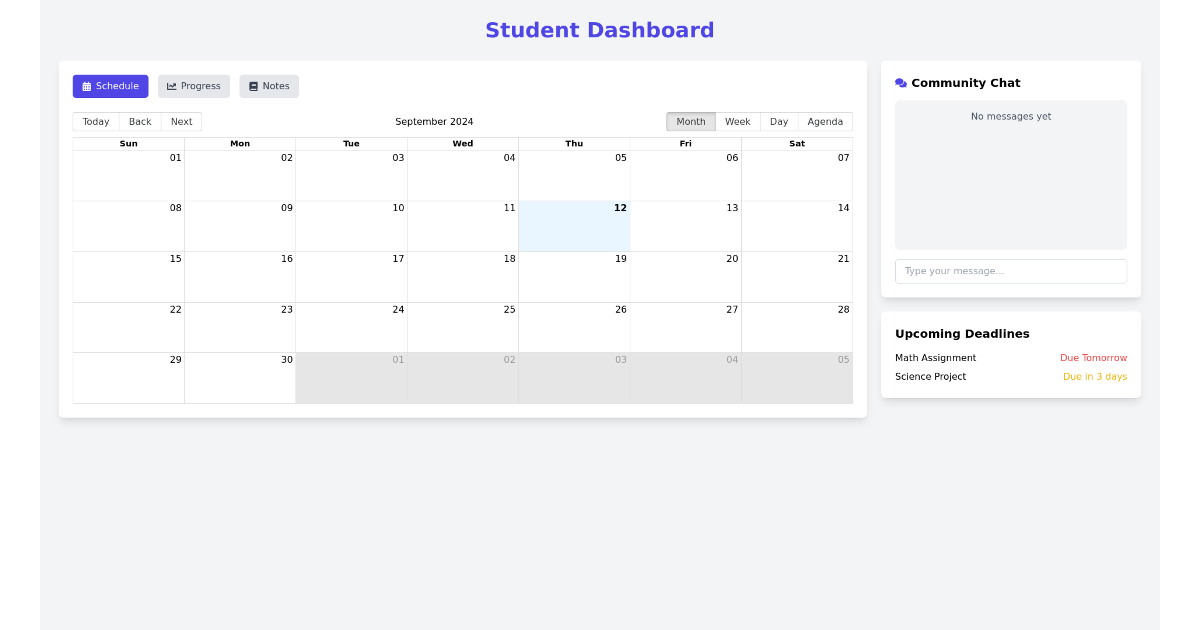The height and width of the screenshot is (630, 1200).
Task: Click the book icon on Notes tab
Action: click(x=254, y=87)
